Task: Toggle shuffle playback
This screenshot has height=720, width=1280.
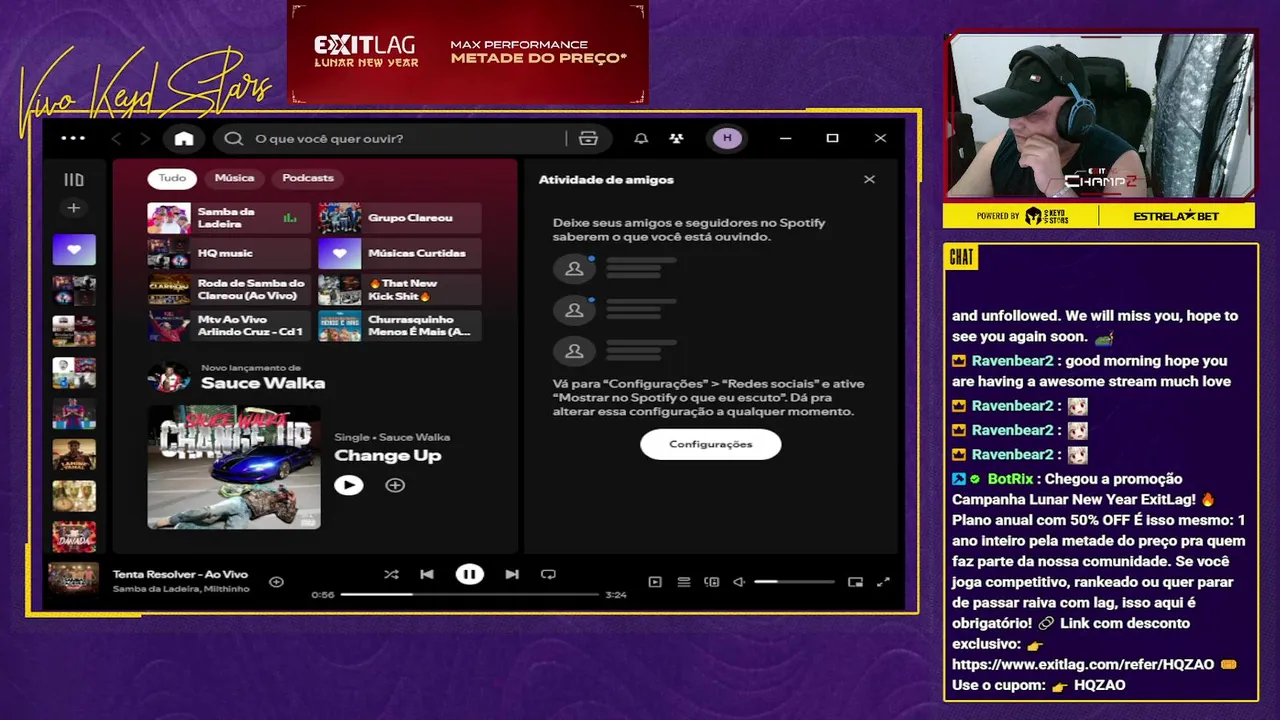Action: tap(391, 574)
